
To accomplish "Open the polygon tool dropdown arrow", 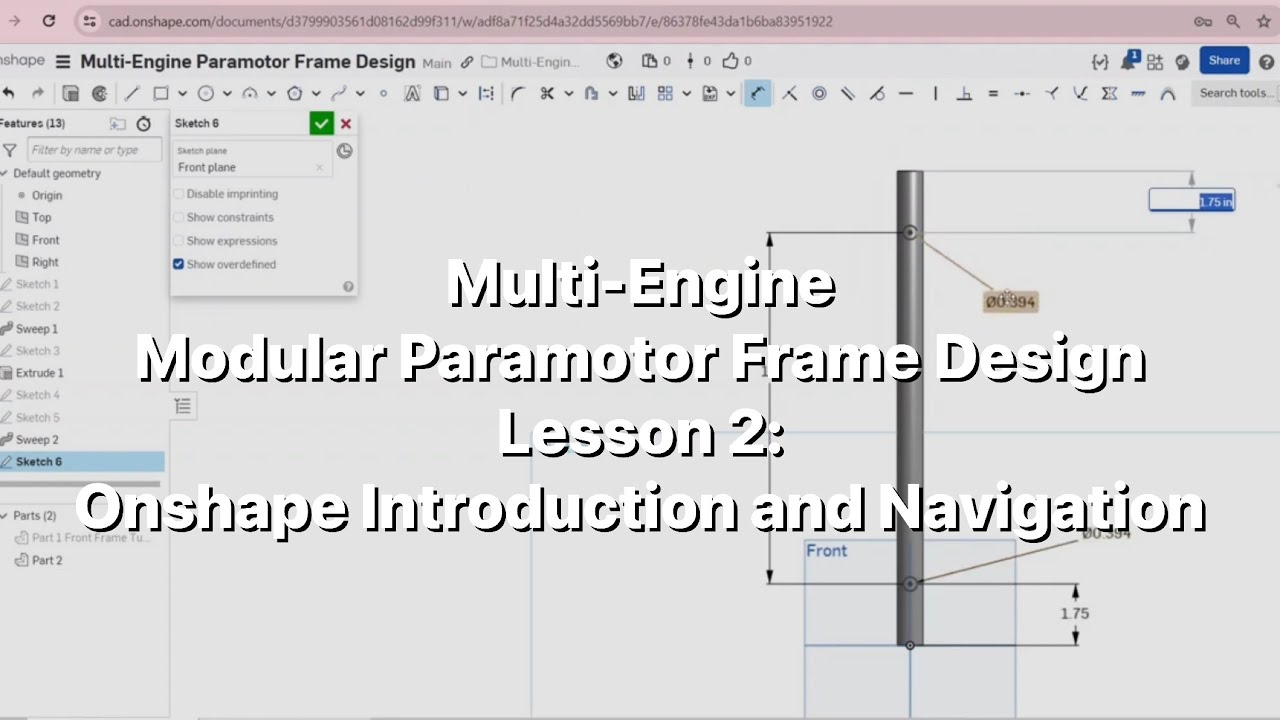I will [315, 93].
